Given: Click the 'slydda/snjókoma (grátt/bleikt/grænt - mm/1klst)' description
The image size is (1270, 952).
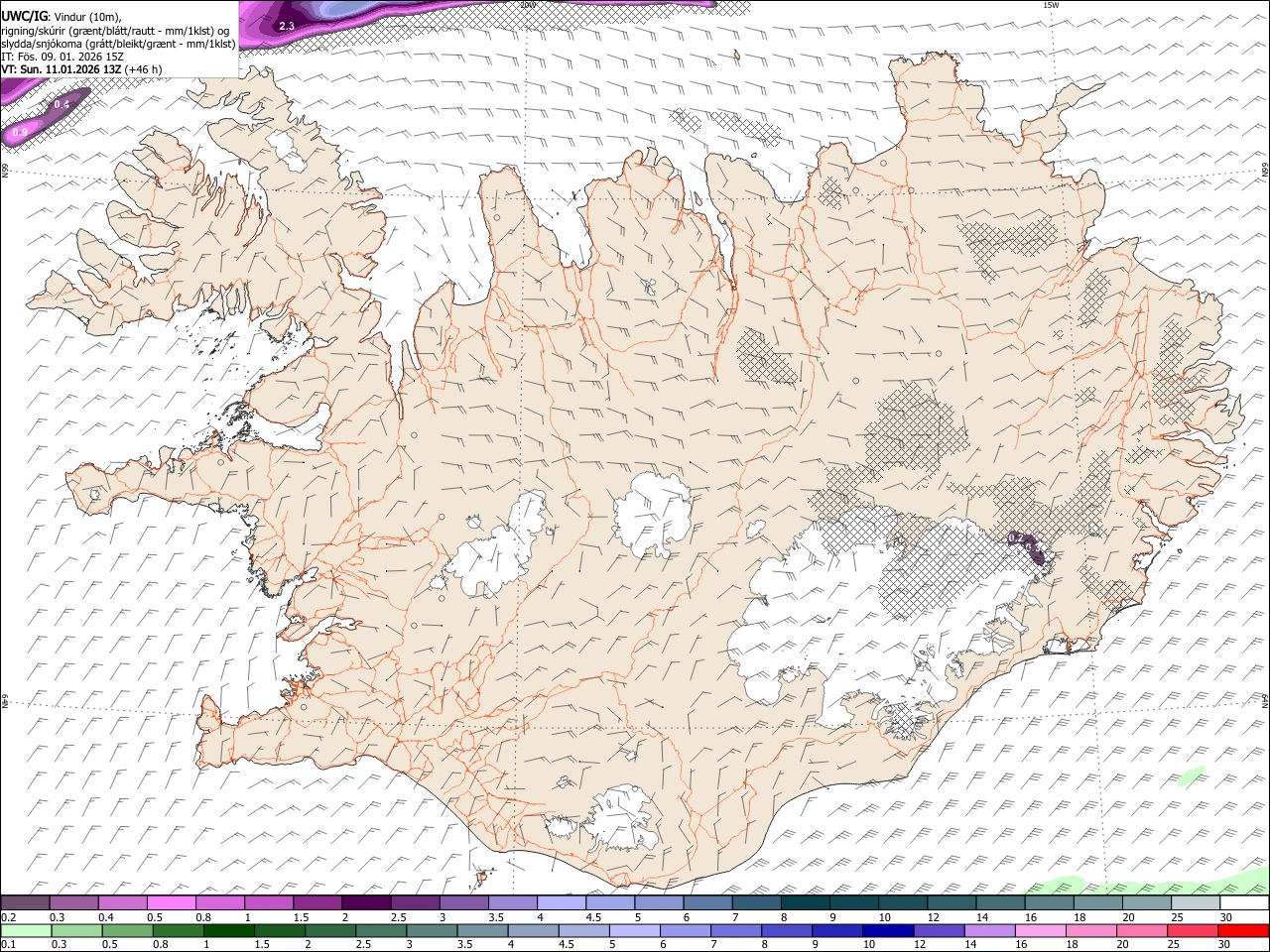Looking at the screenshot, I should click(x=118, y=44).
